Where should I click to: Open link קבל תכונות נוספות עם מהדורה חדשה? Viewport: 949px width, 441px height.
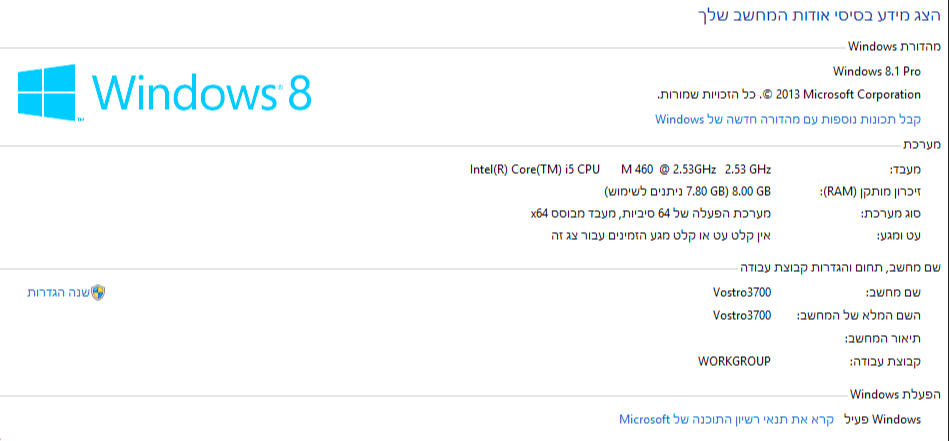(788, 119)
